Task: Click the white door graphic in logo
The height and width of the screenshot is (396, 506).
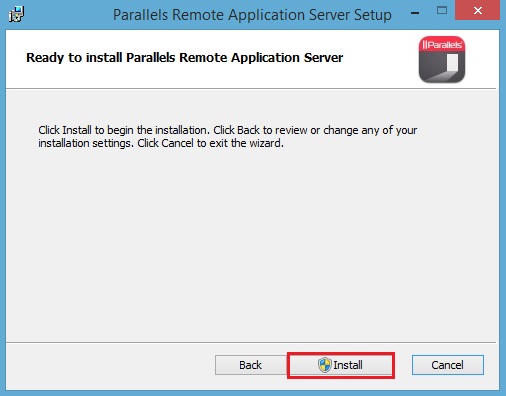Action: [x=452, y=62]
